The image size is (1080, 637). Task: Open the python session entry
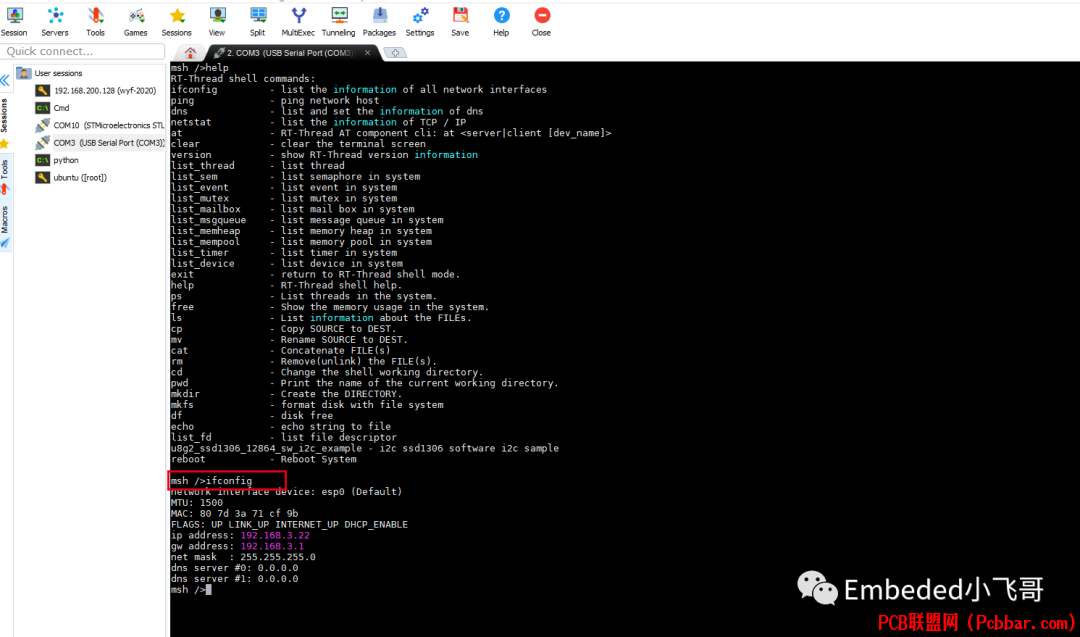[57, 160]
